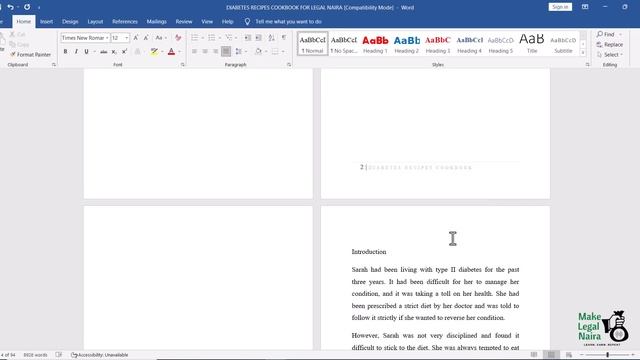Open the Find dropdown arrow
The width and height of the screenshot is (640, 360).
[620, 34]
